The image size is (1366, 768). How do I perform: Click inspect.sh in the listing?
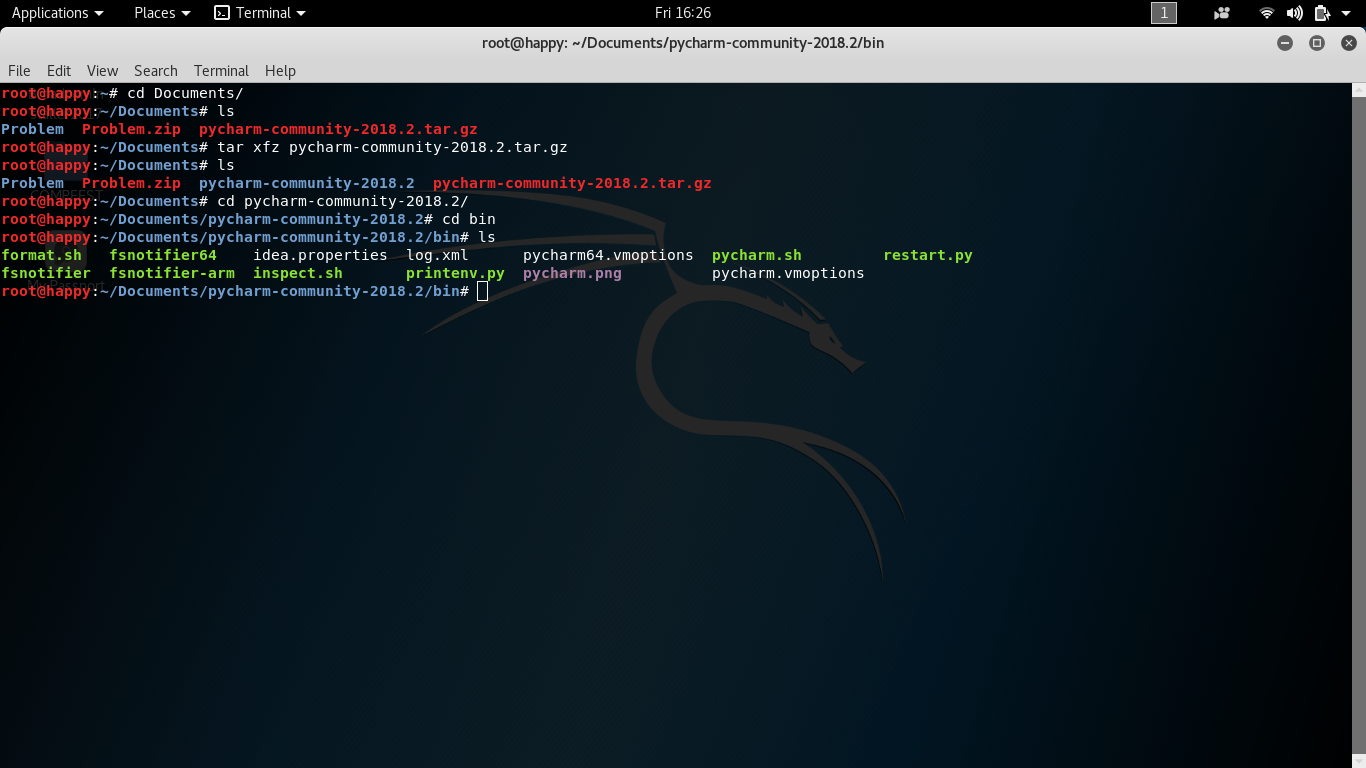pyautogui.click(x=298, y=273)
